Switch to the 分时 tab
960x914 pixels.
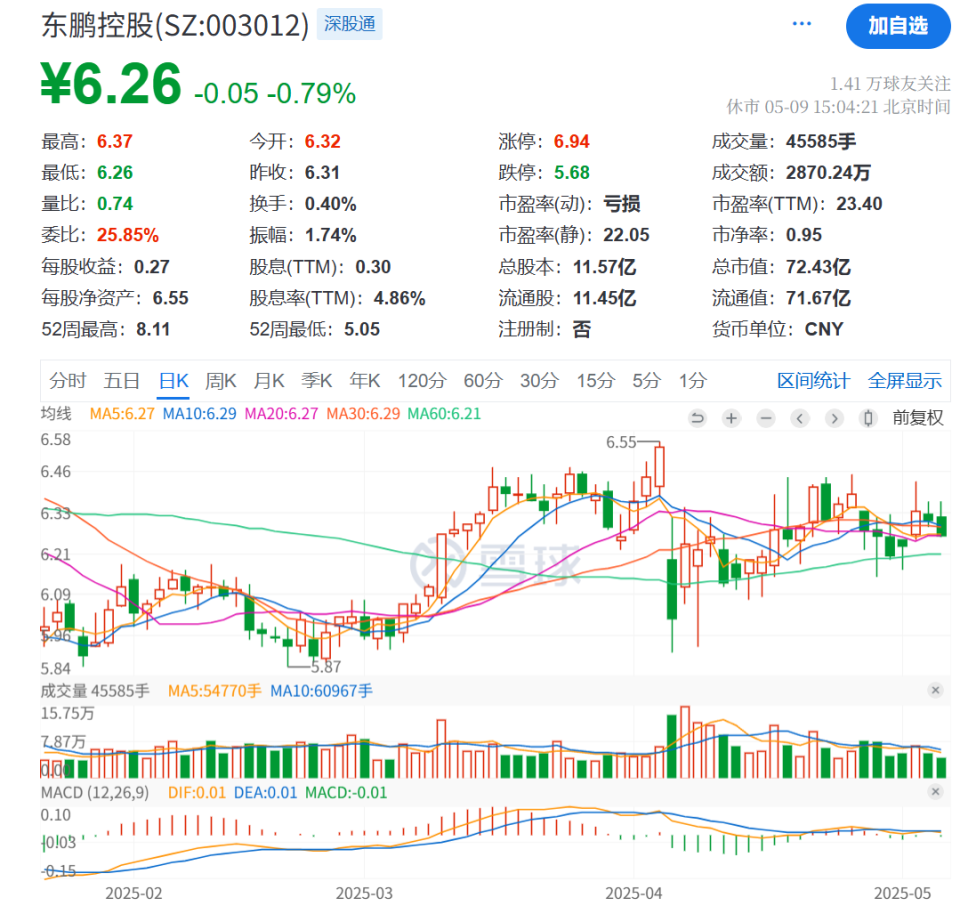coord(67,381)
